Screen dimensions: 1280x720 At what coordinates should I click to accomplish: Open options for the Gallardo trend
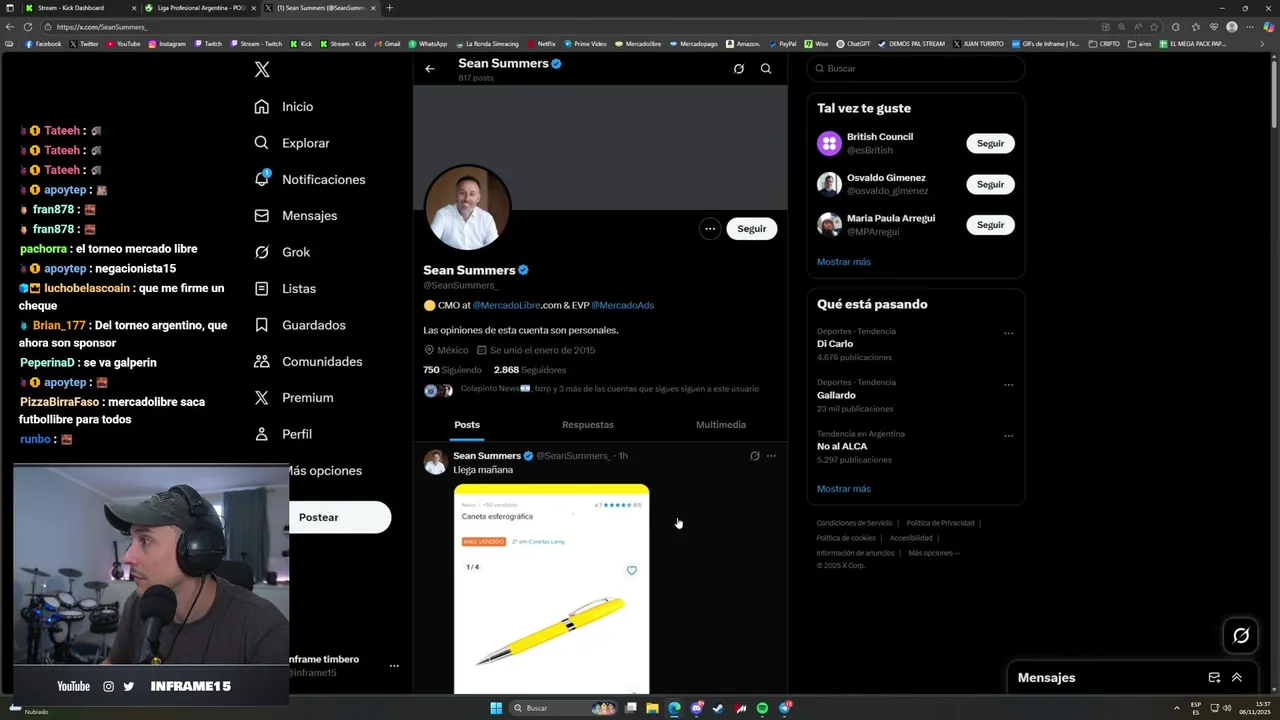(x=1008, y=385)
